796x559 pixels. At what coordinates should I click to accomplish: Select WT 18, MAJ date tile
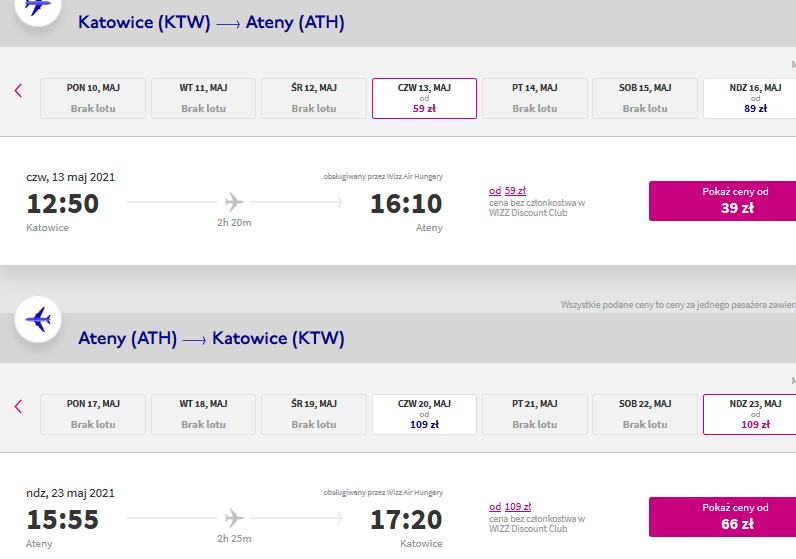pos(204,414)
